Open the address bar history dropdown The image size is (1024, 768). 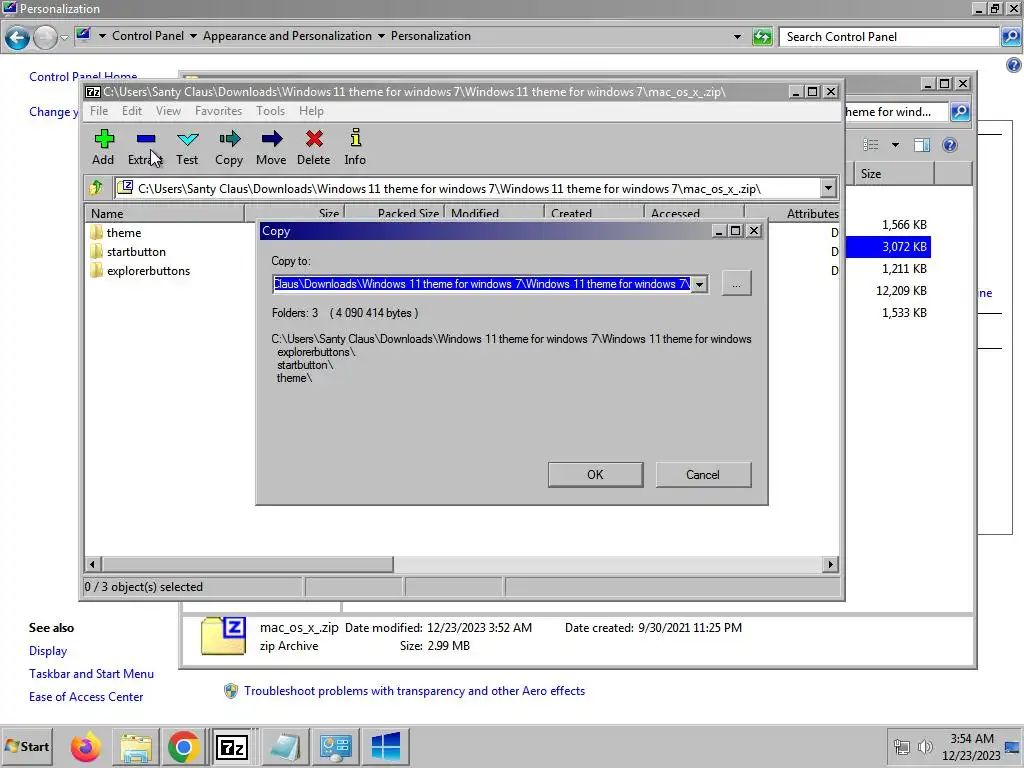point(737,37)
